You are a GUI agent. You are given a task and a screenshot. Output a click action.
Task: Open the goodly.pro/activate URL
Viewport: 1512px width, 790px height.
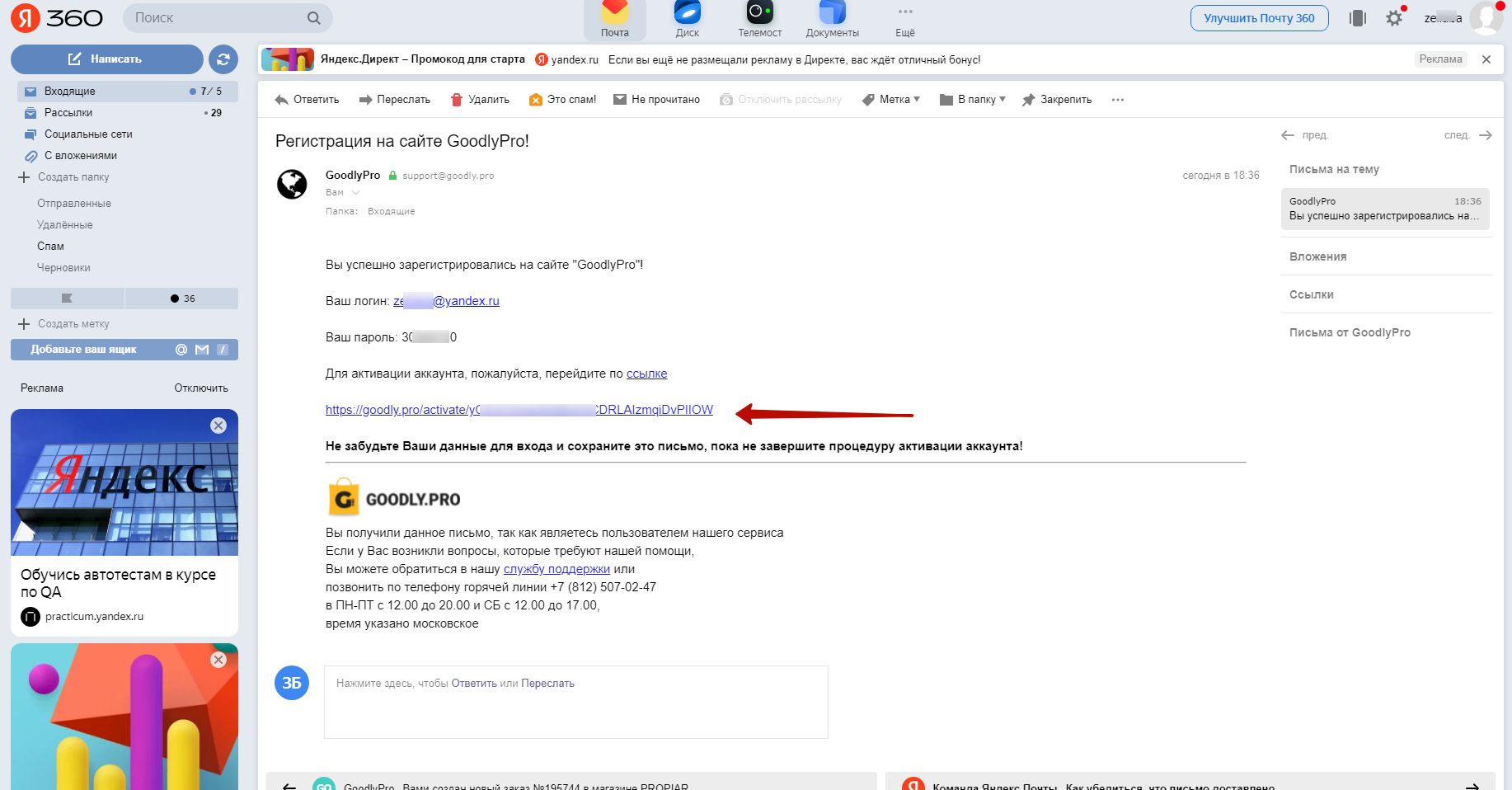519,410
